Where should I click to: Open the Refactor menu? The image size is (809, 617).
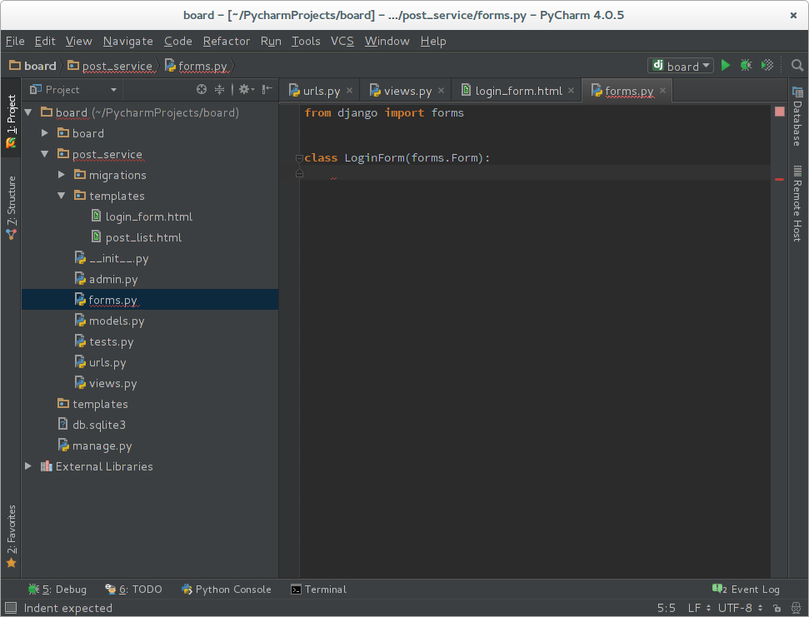coord(226,41)
